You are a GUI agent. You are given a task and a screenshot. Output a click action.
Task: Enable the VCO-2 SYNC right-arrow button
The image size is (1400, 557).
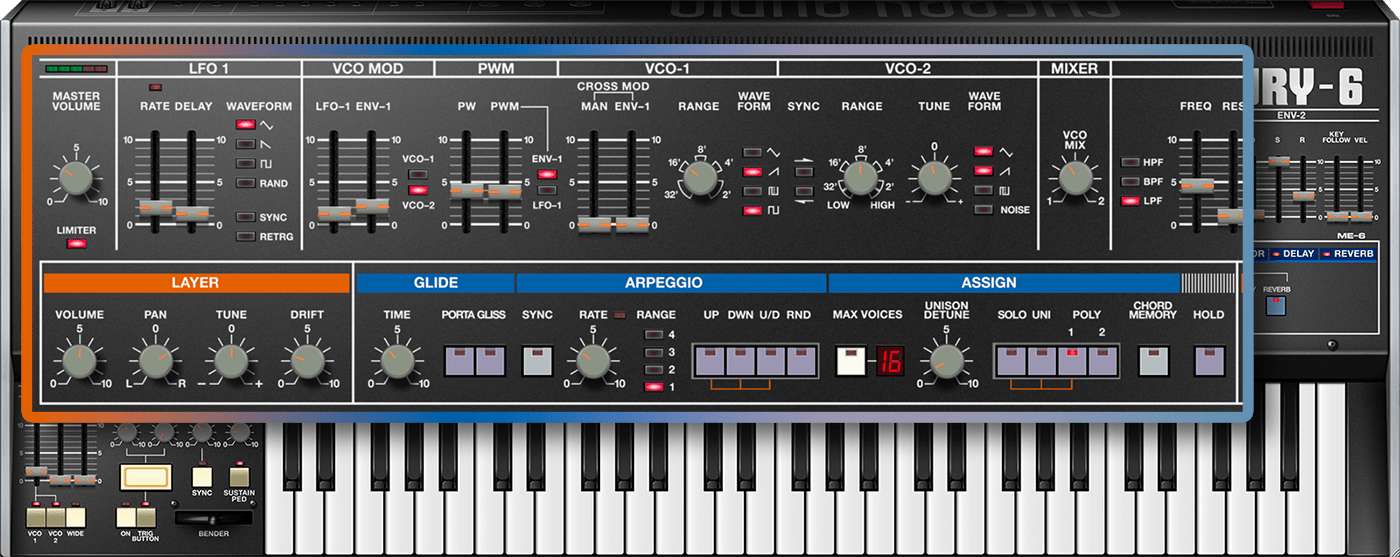[x=803, y=172]
